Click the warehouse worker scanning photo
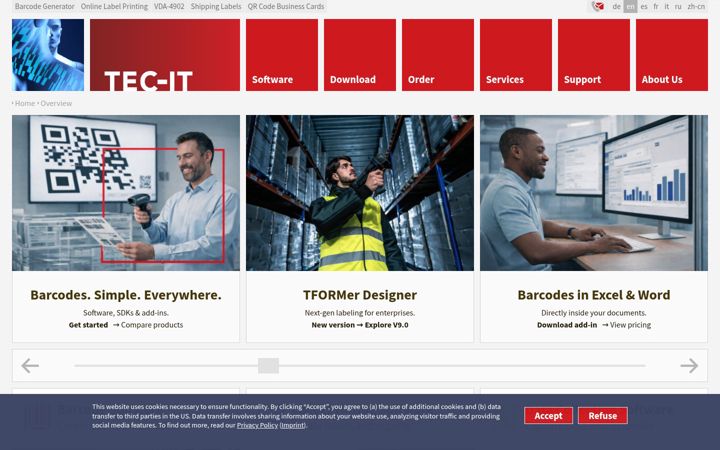The image size is (720, 450). (360, 193)
